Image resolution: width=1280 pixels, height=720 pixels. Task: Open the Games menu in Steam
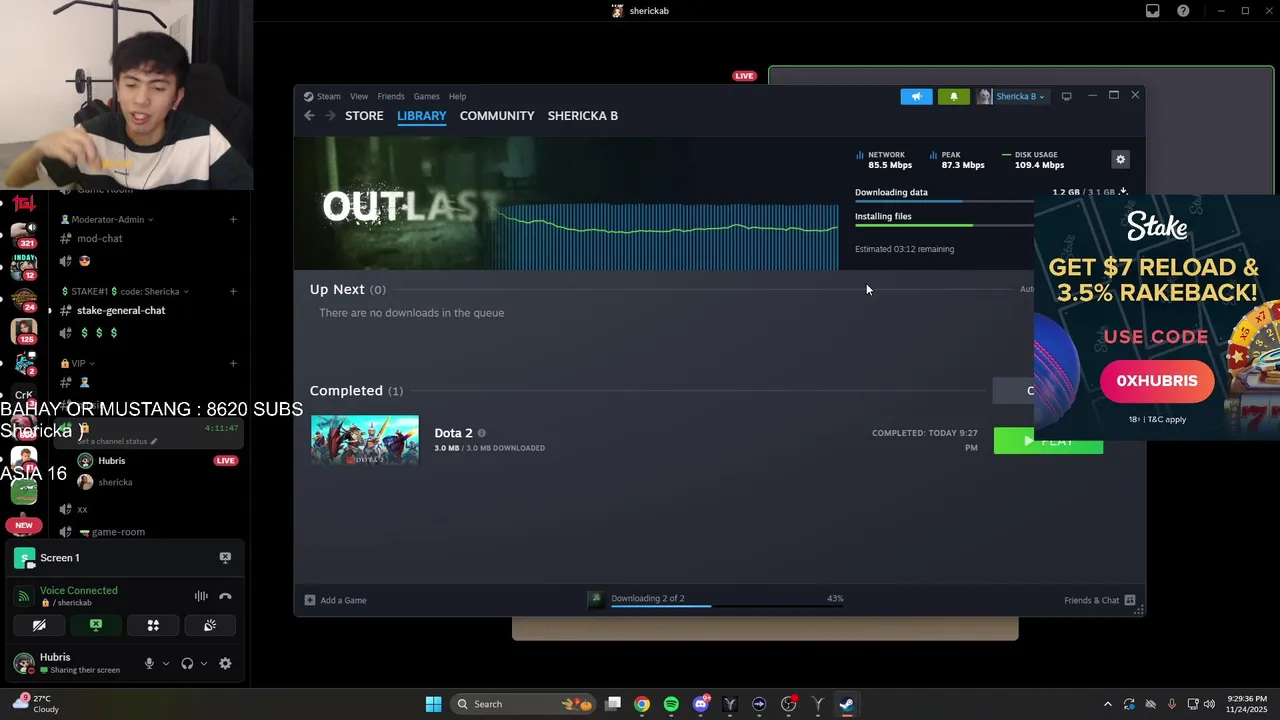pyautogui.click(x=427, y=96)
